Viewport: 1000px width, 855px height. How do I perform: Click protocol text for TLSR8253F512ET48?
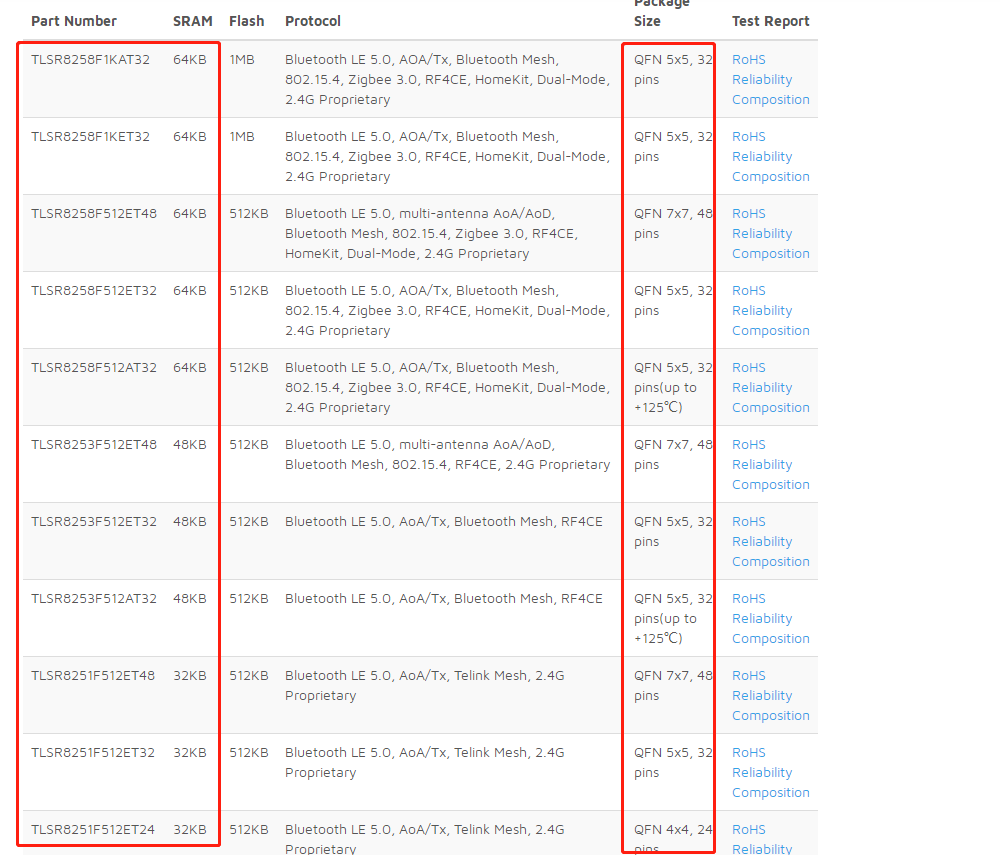click(448, 455)
